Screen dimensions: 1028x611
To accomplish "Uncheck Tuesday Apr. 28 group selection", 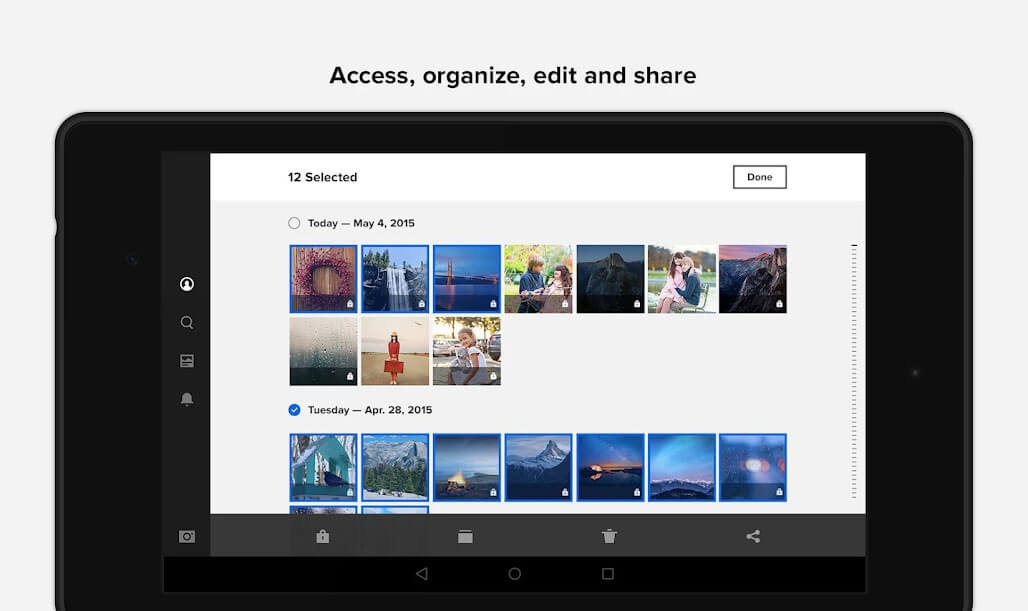I will 294,410.
